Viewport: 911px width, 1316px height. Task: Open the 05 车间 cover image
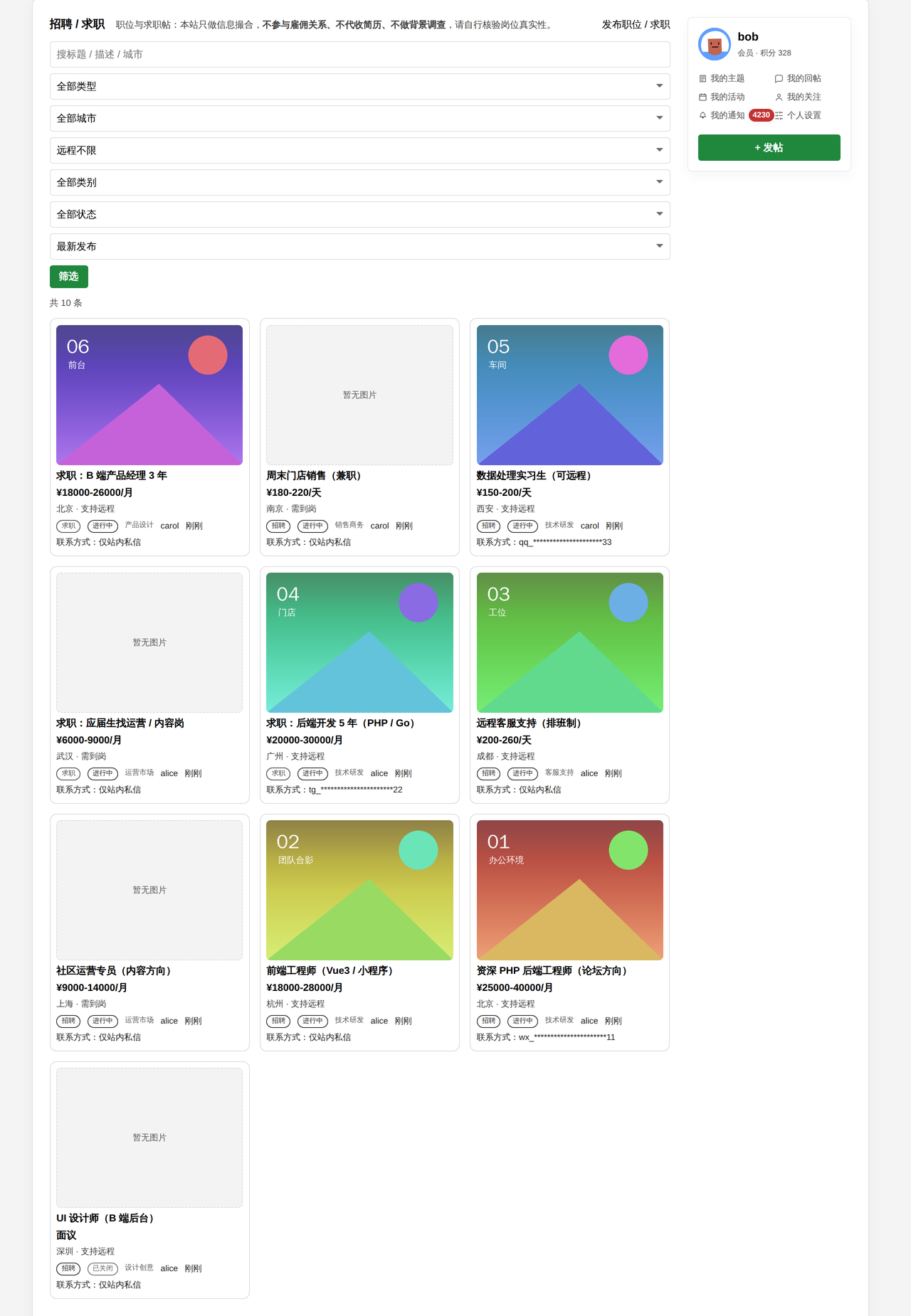(570, 395)
